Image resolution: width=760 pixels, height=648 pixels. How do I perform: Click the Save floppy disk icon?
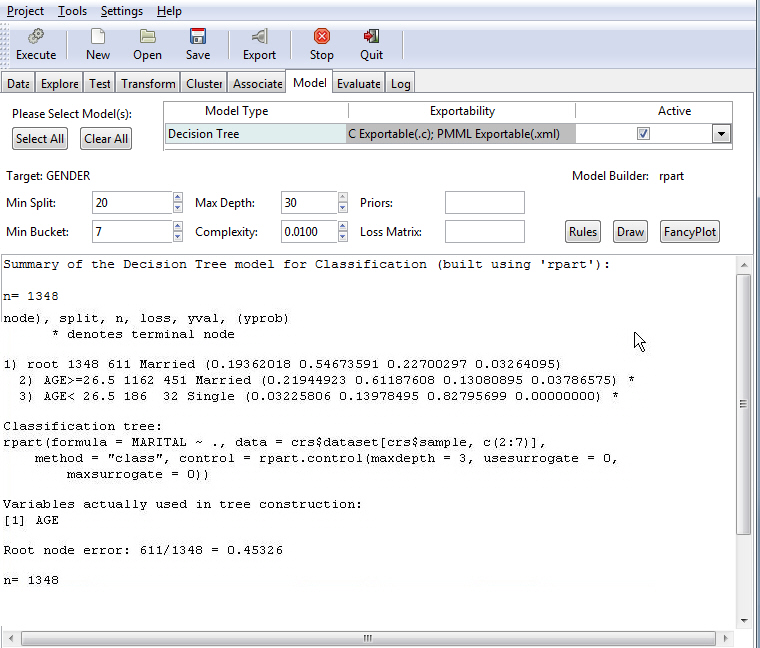pos(198,36)
